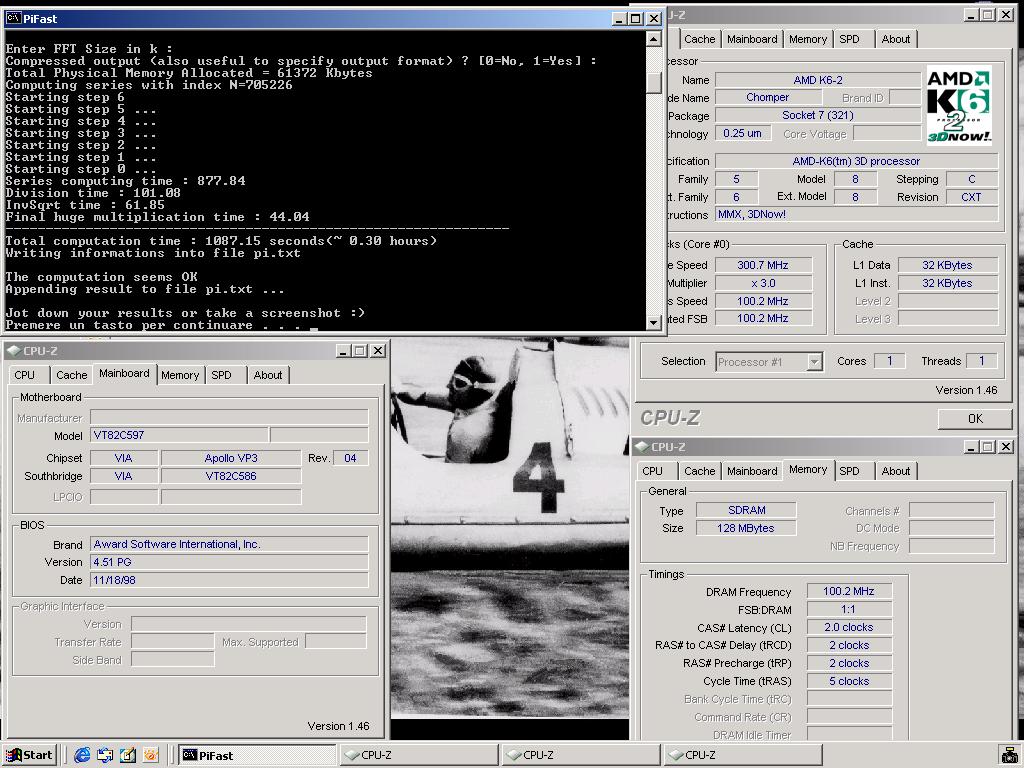Click the system tray icon

[x=1010, y=755]
